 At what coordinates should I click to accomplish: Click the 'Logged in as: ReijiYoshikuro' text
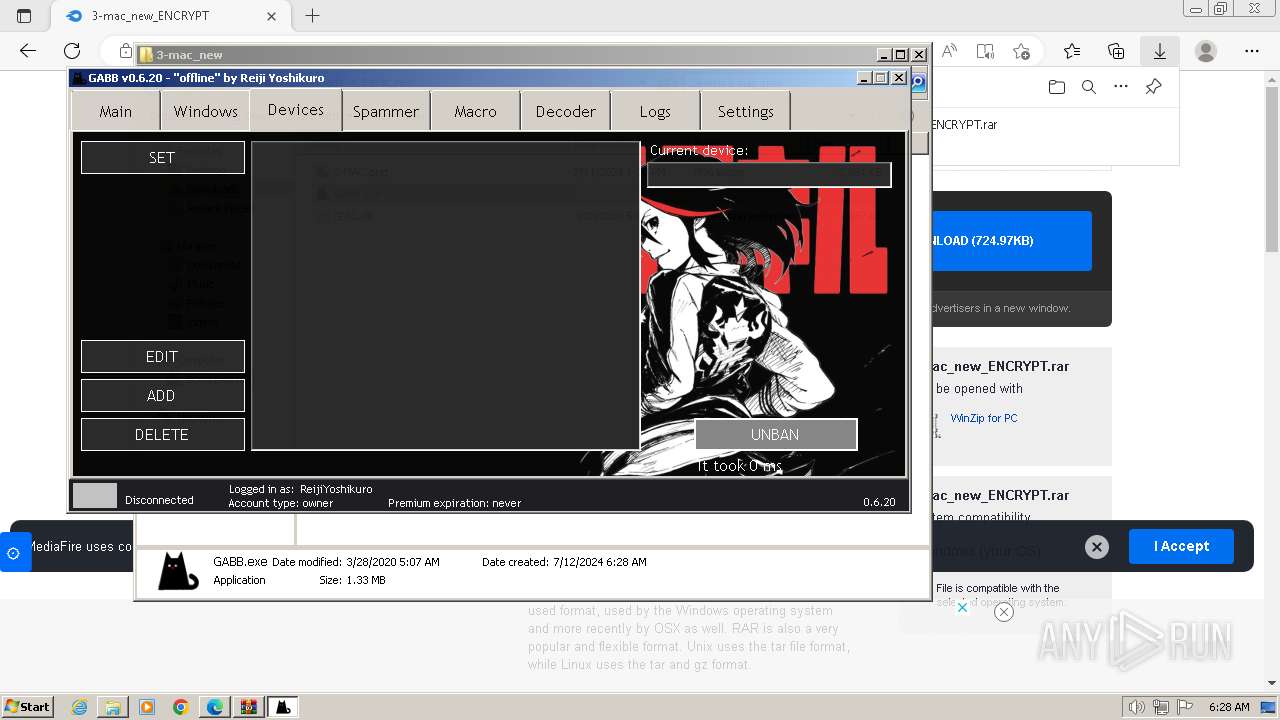point(300,489)
